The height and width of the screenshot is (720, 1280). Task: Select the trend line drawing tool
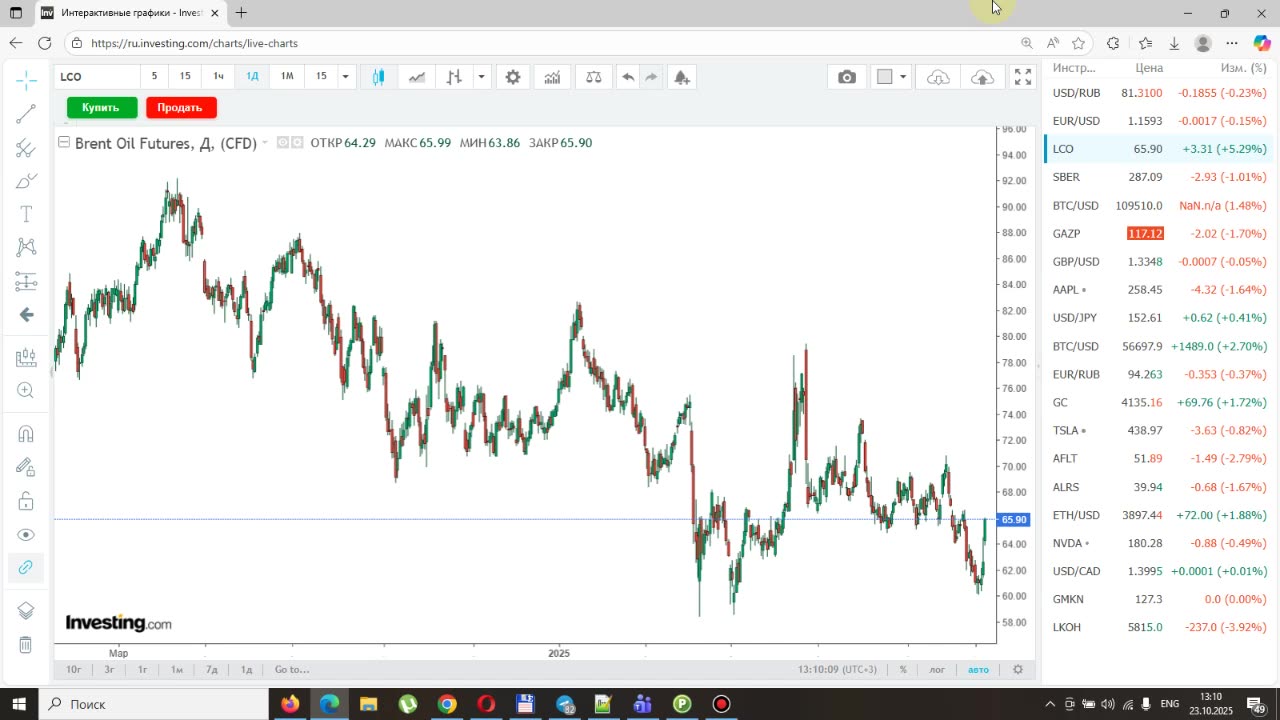tap(26, 114)
